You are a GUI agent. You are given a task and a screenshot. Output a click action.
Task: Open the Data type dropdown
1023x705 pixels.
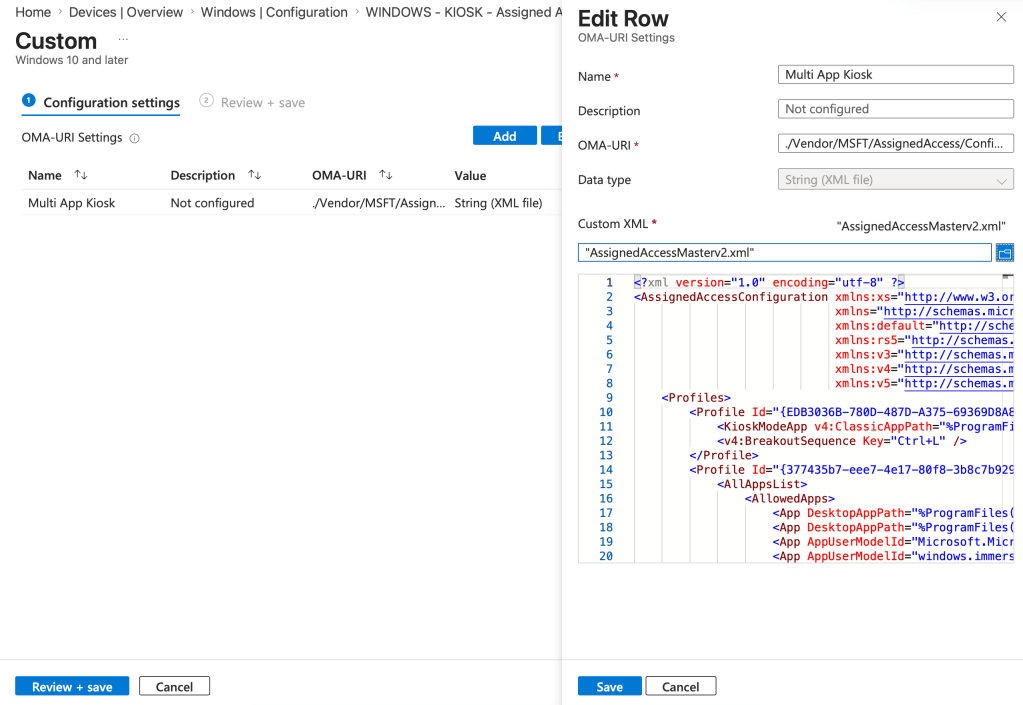click(895, 180)
